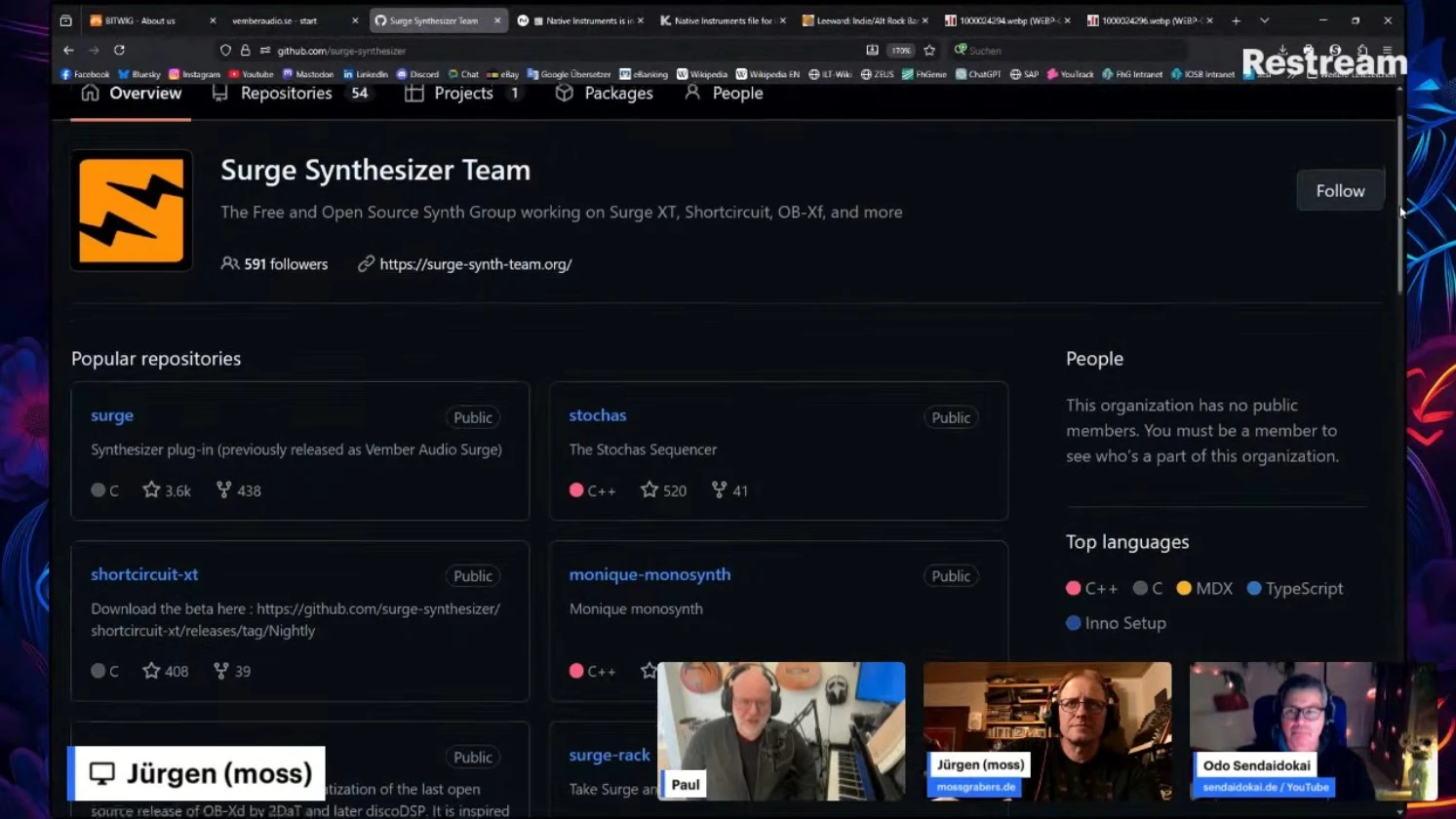The width and height of the screenshot is (1456, 819).
Task: Open the ChatGPT bookmark
Action: pyautogui.click(x=978, y=74)
